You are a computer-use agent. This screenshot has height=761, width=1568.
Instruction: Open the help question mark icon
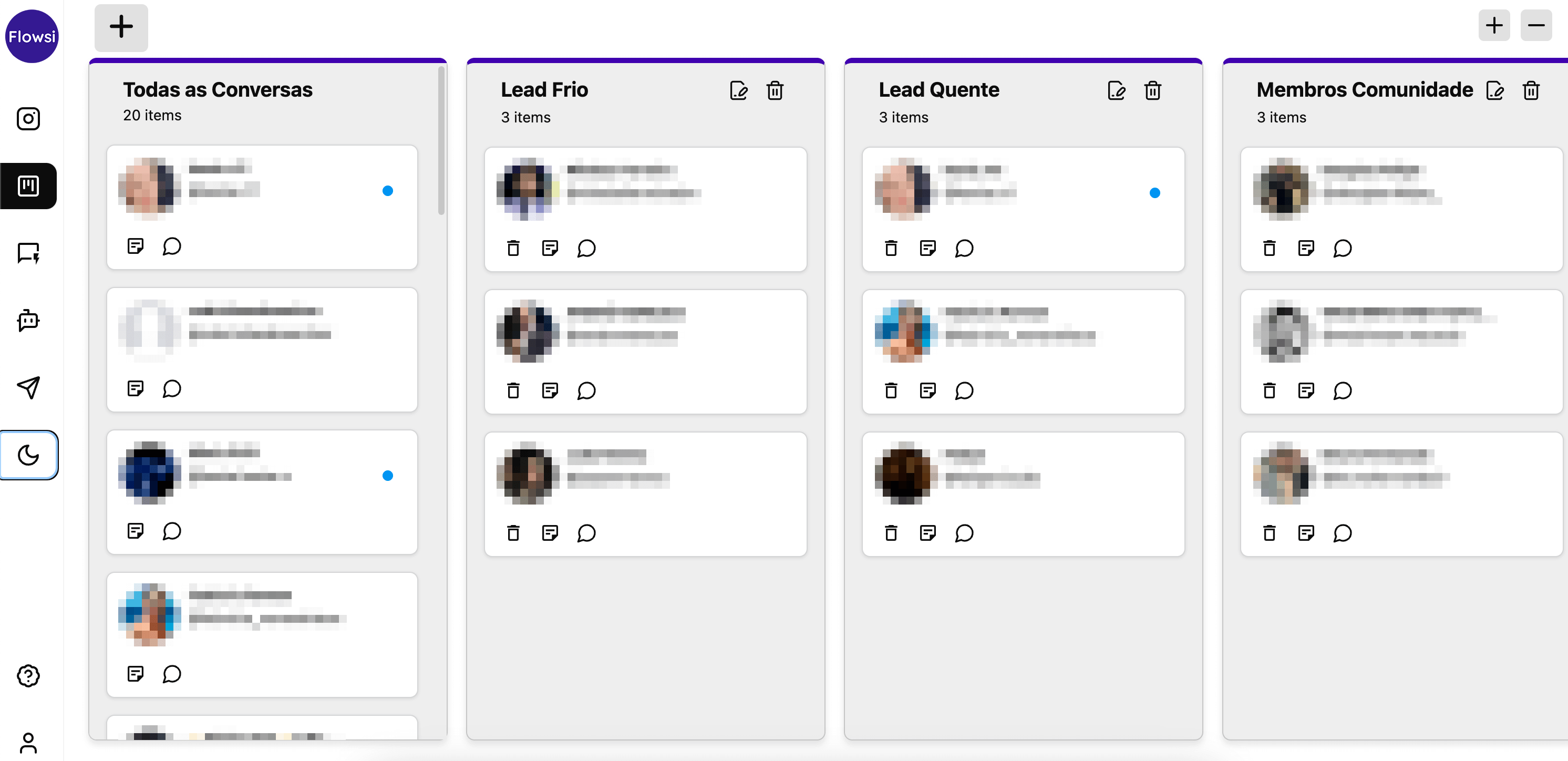coord(28,675)
